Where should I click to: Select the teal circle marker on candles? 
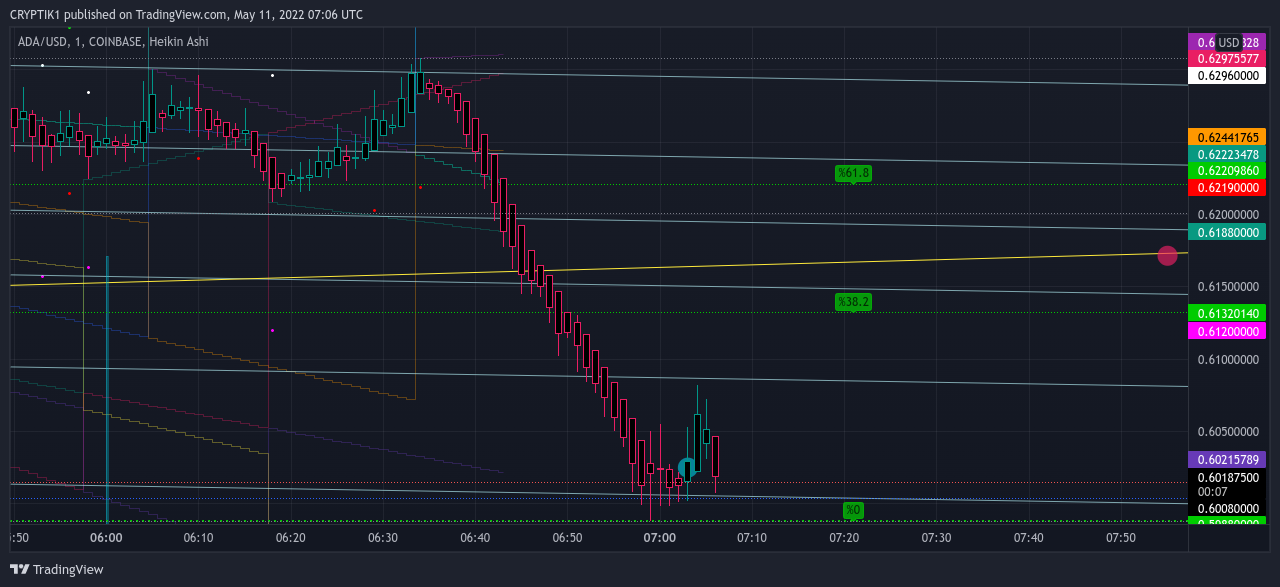pos(687,467)
